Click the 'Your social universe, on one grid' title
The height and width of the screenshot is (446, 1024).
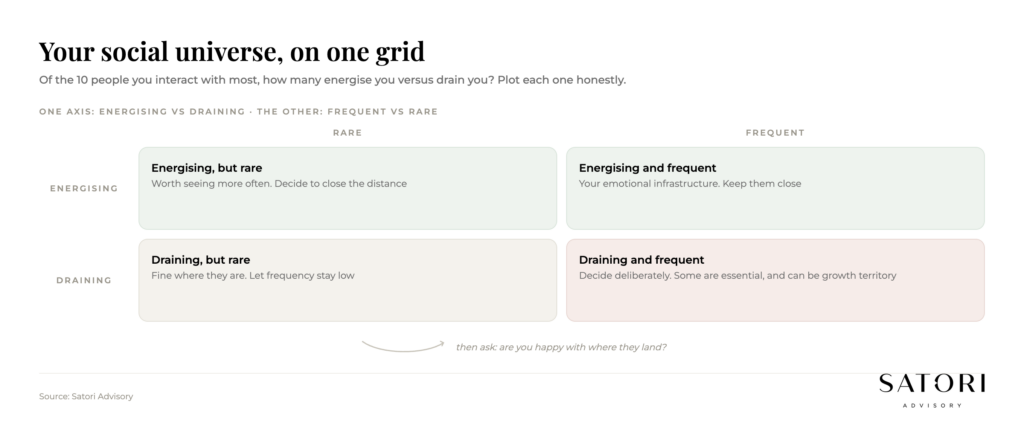[232, 52]
